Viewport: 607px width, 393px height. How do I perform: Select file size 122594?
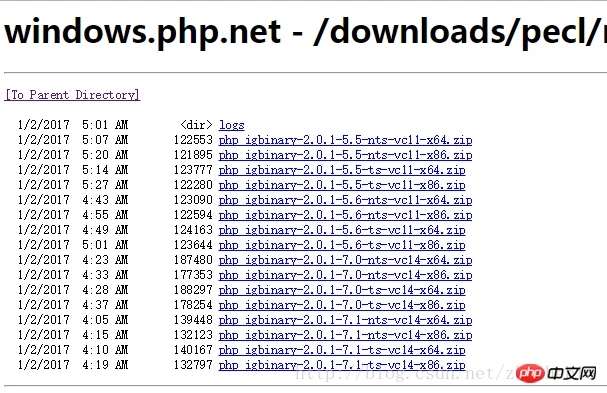click(193, 215)
